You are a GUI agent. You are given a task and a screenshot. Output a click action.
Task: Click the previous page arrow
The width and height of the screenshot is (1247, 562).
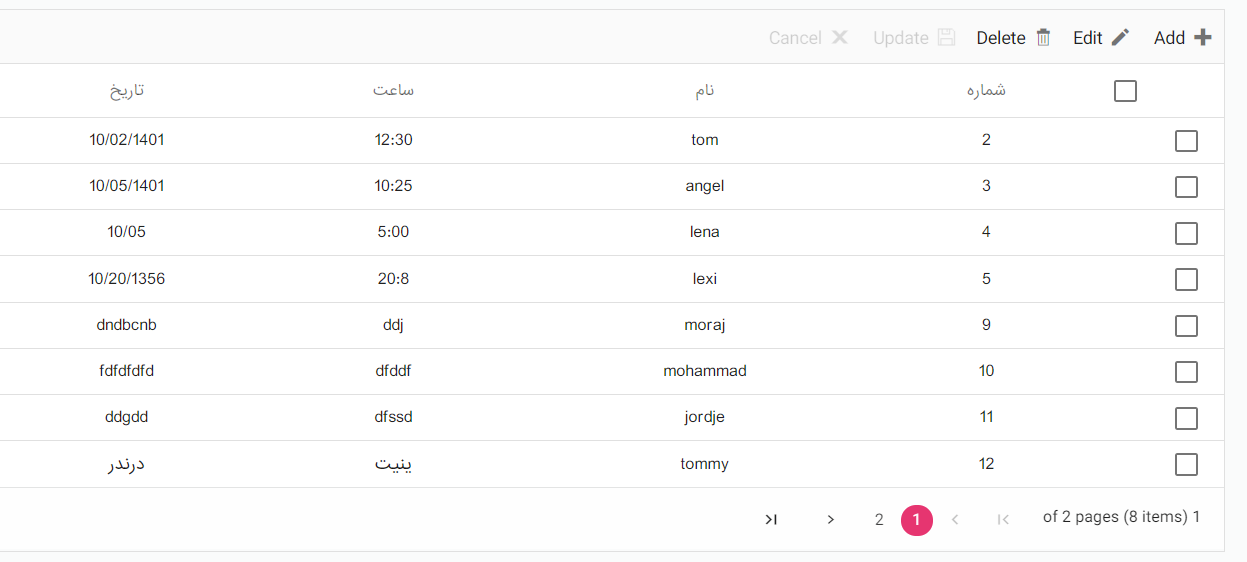pyautogui.click(x=955, y=519)
